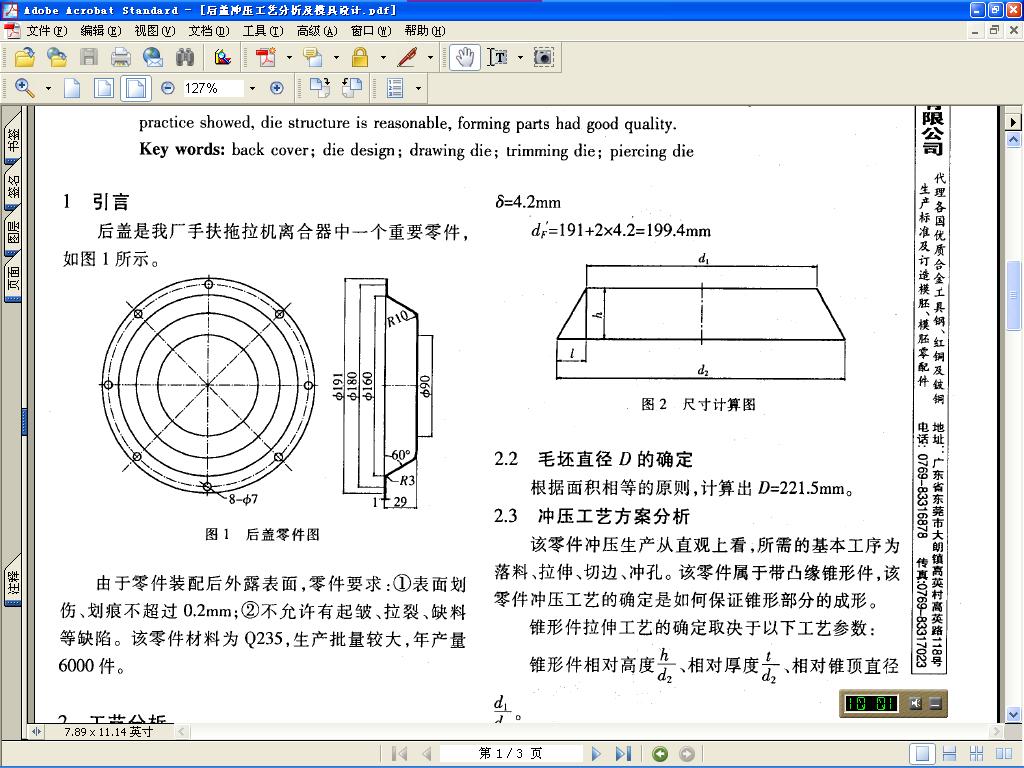Open the Review and Comment dropdown arrow
The width and height of the screenshot is (1024, 768).
336,57
